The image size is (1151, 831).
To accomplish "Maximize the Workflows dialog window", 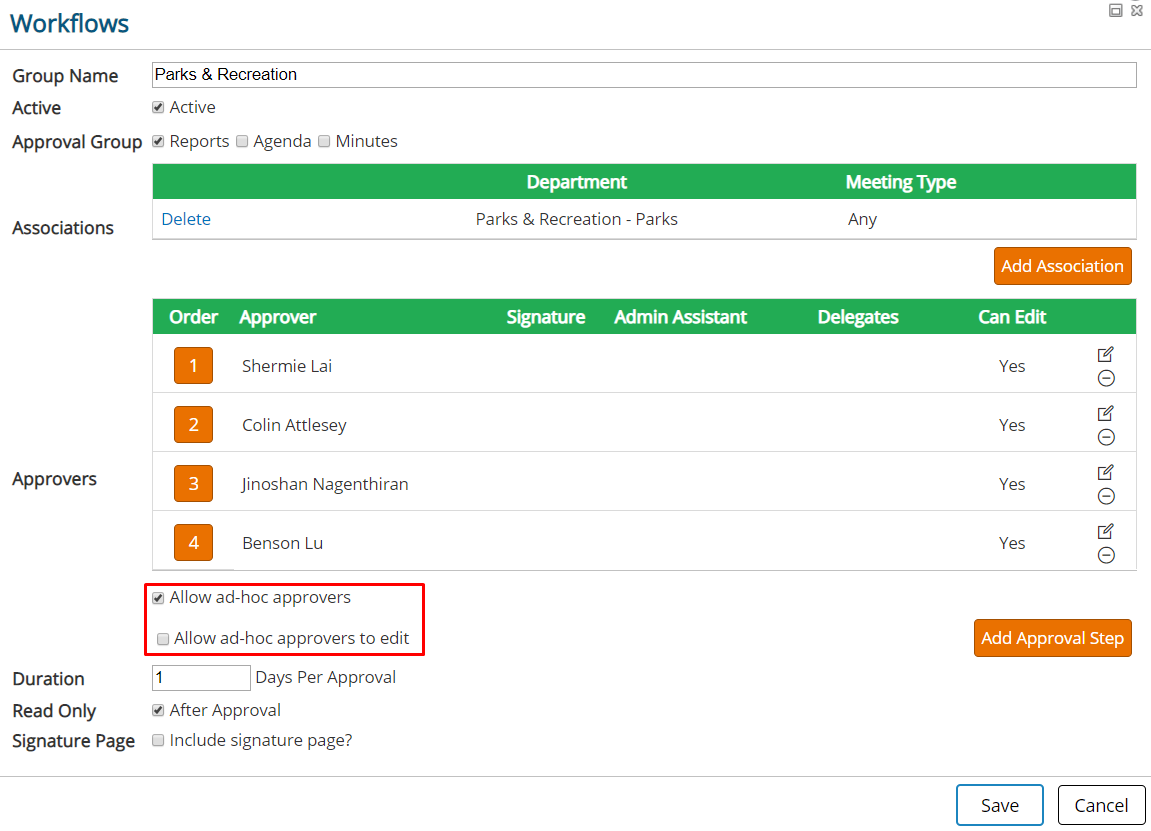I will tap(1116, 10).
